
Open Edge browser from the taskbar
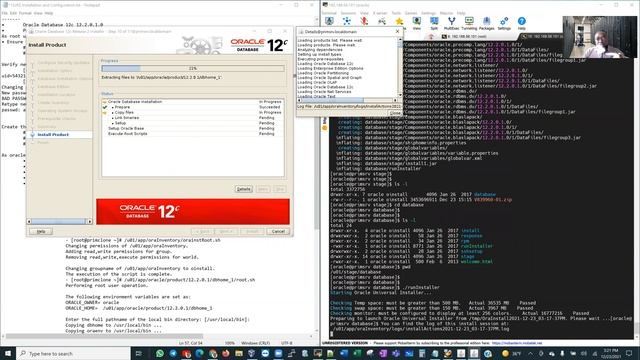coord(199,353)
